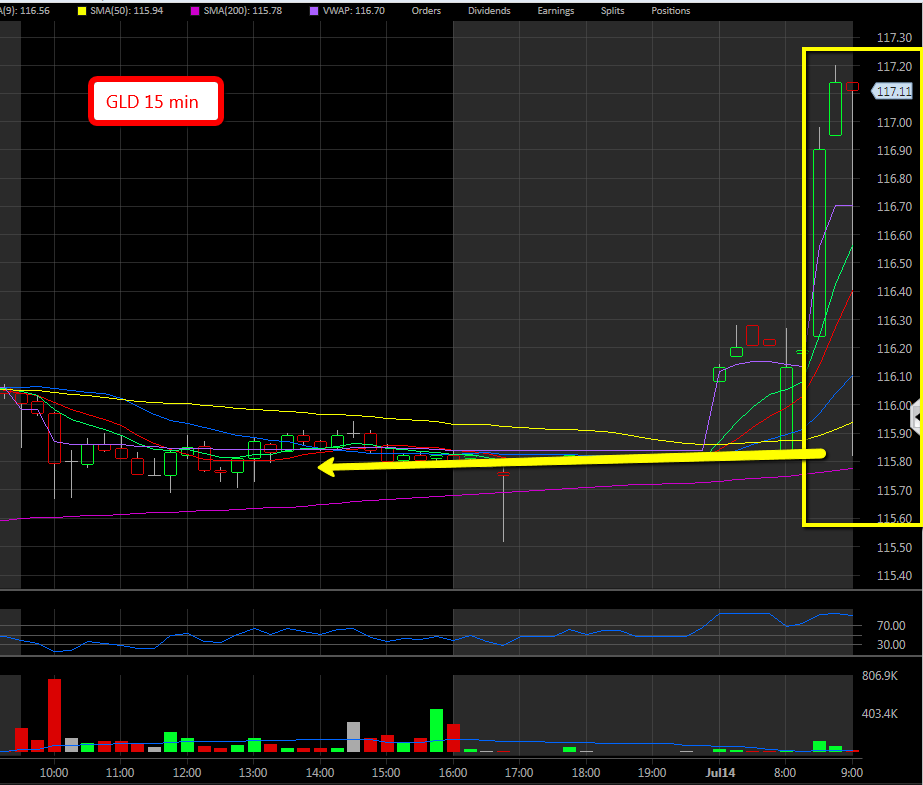Viewport: 923px width, 785px height.
Task: Click the yellow SMA(50) color swatch
Action: (x=82, y=10)
